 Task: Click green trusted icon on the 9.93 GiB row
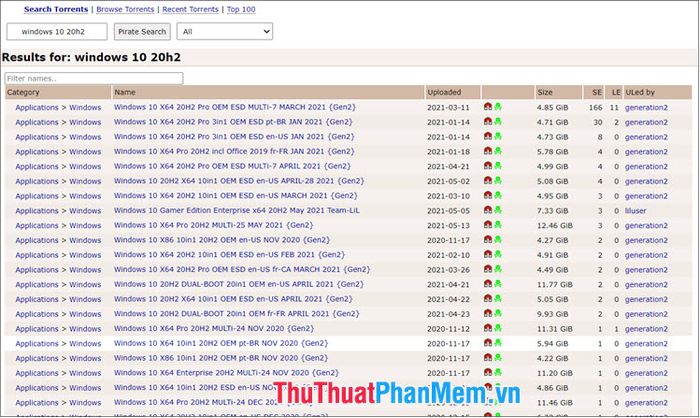pos(498,313)
